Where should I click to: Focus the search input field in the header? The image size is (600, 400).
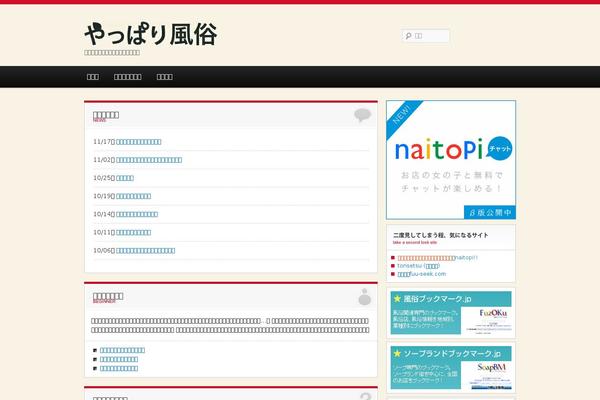(x=431, y=37)
